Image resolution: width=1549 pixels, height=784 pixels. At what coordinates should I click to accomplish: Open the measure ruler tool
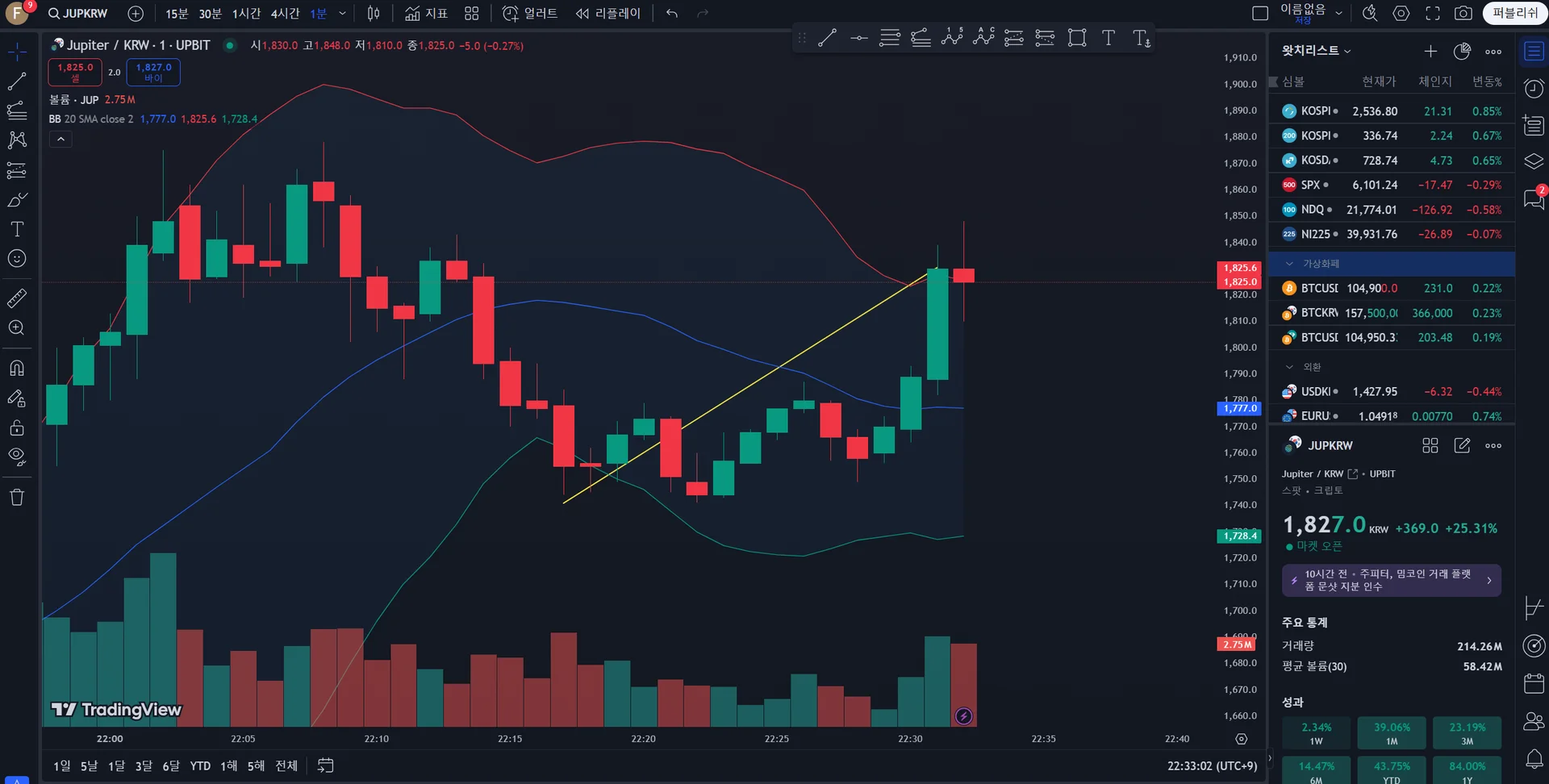point(17,298)
